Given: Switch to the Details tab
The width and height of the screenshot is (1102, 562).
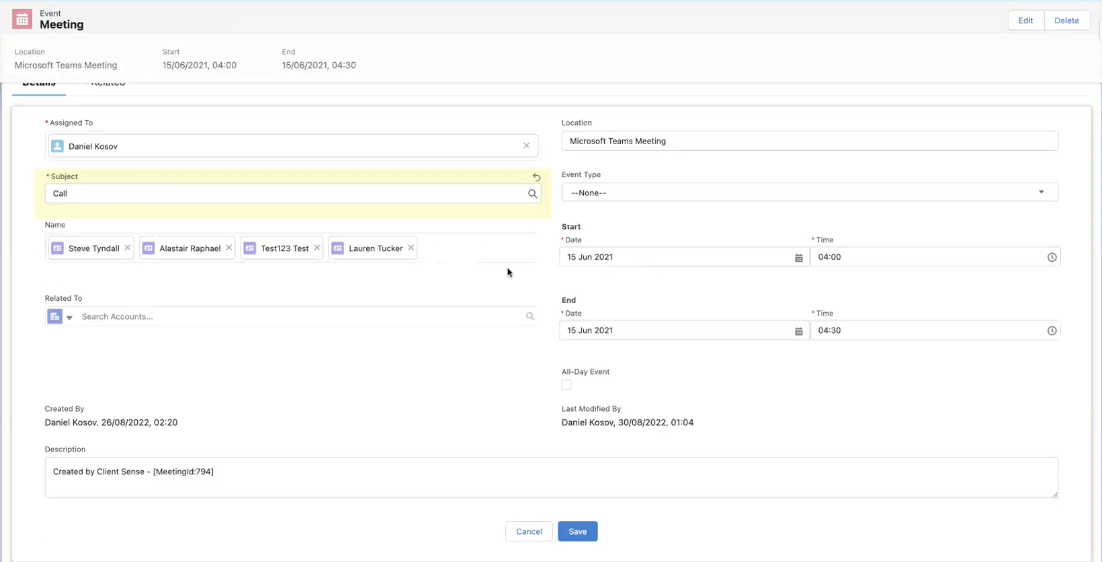Looking at the screenshot, I should click(x=39, y=84).
